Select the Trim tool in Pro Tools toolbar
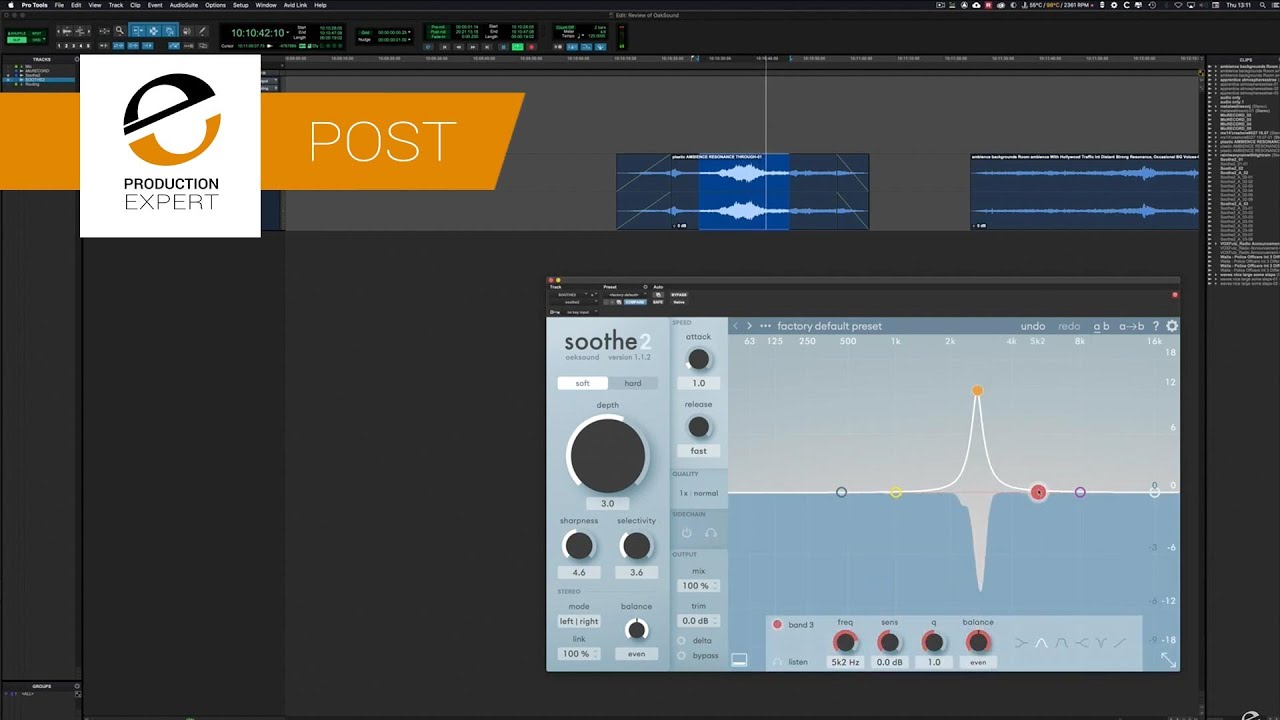Image resolution: width=1280 pixels, height=720 pixels. tap(138, 31)
